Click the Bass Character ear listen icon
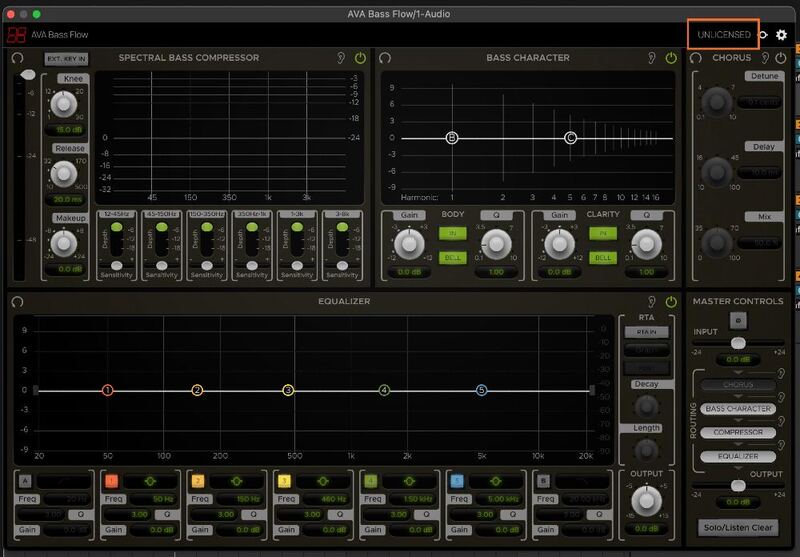Image resolution: width=800 pixels, height=557 pixels. click(x=652, y=58)
